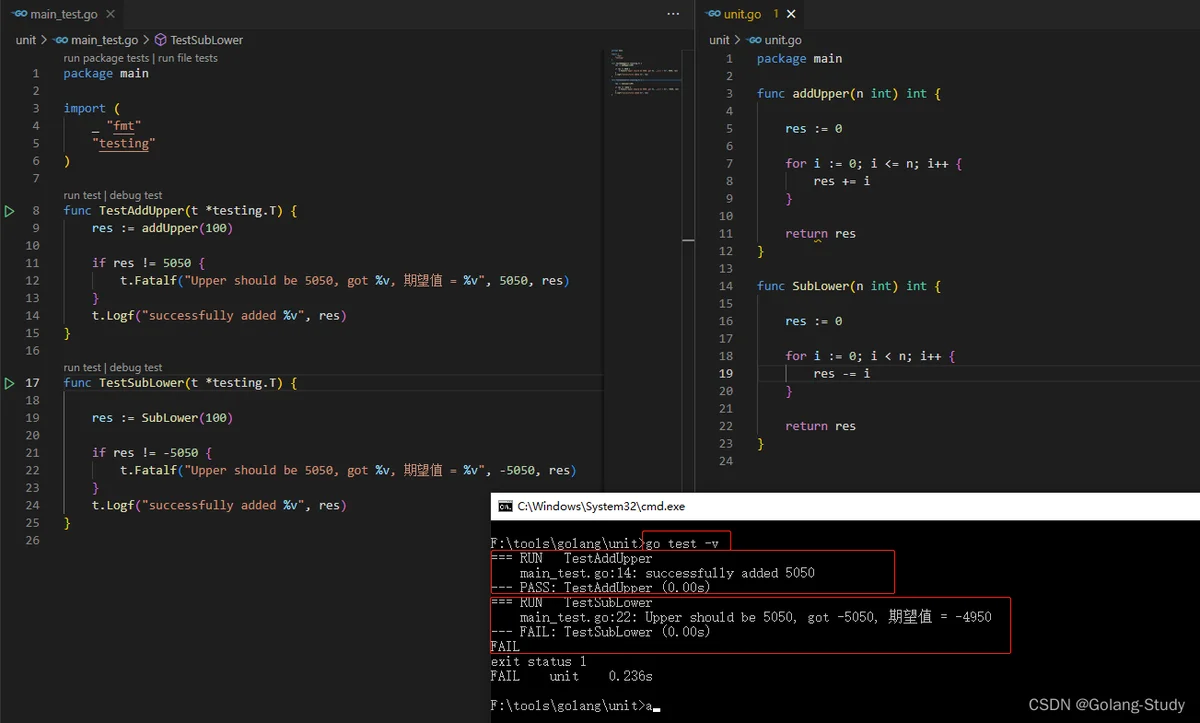The width and height of the screenshot is (1200, 723).
Task: Click 'res := SubLower(100)' in test file
Action: (x=162, y=418)
